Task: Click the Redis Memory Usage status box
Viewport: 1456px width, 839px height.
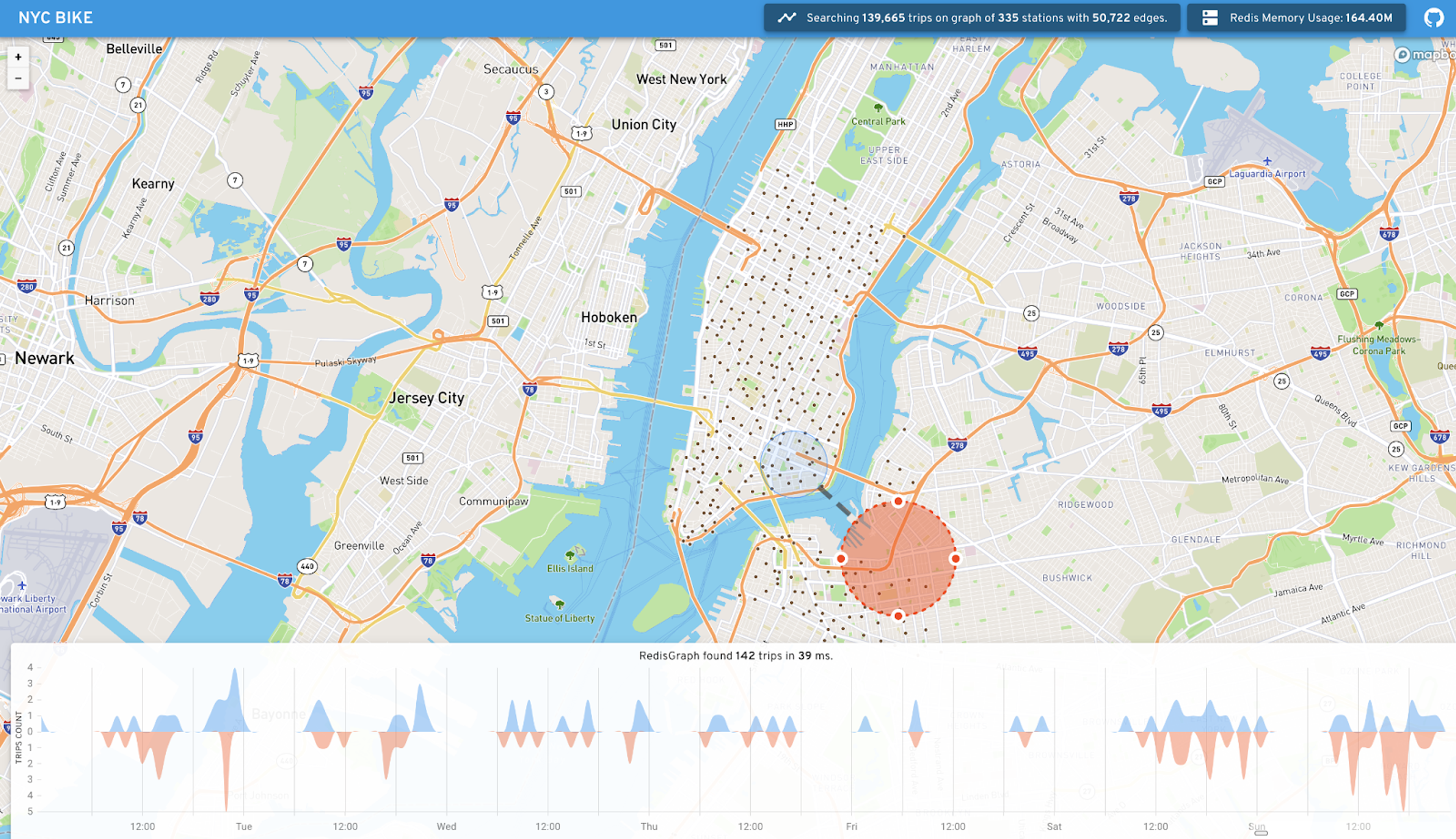Action: click(x=1296, y=18)
